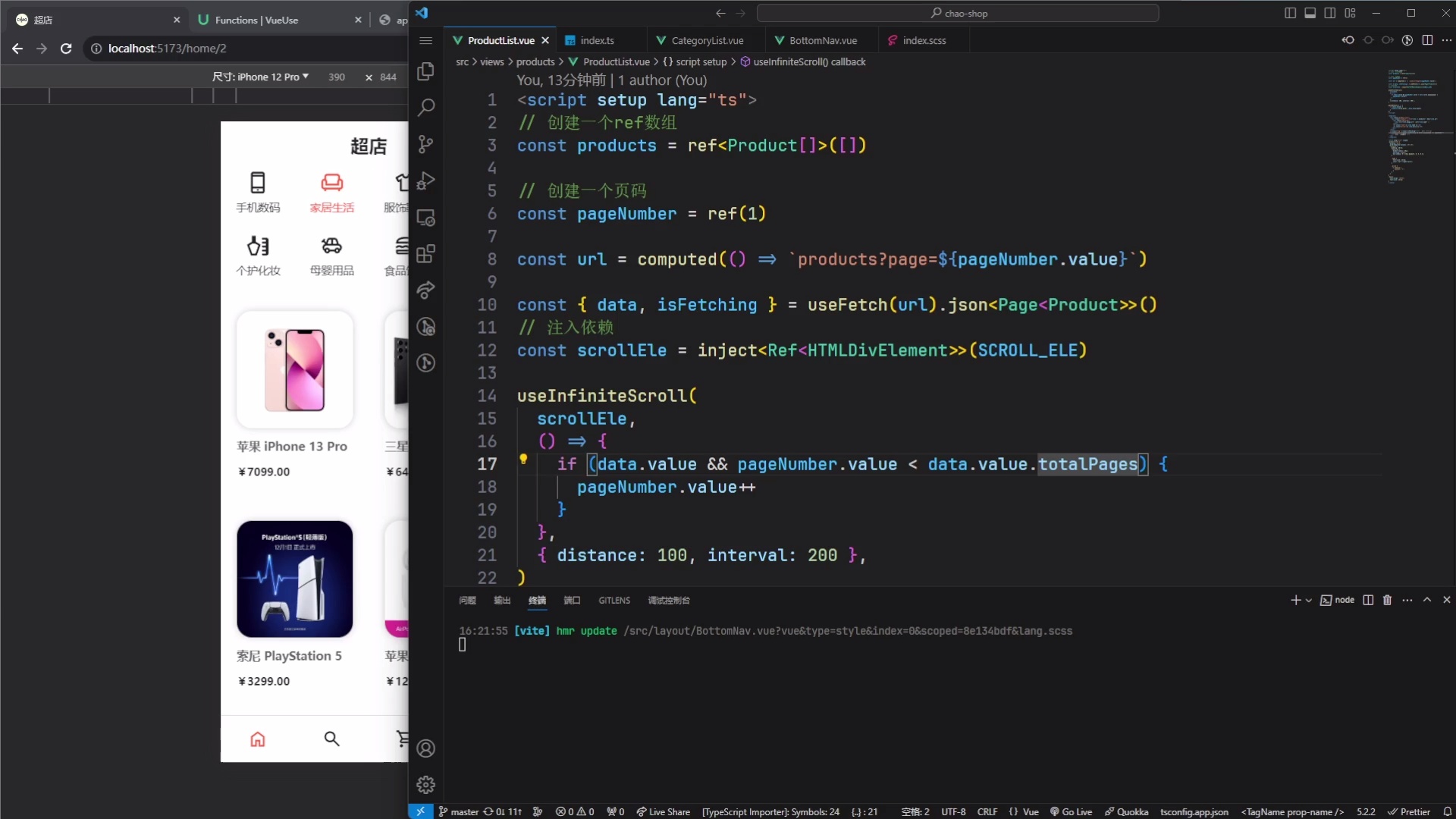Open Source Control view
Image resolution: width=1456 pixels, height=819 pixels.
pyautogui.click(x=426, y=144)
